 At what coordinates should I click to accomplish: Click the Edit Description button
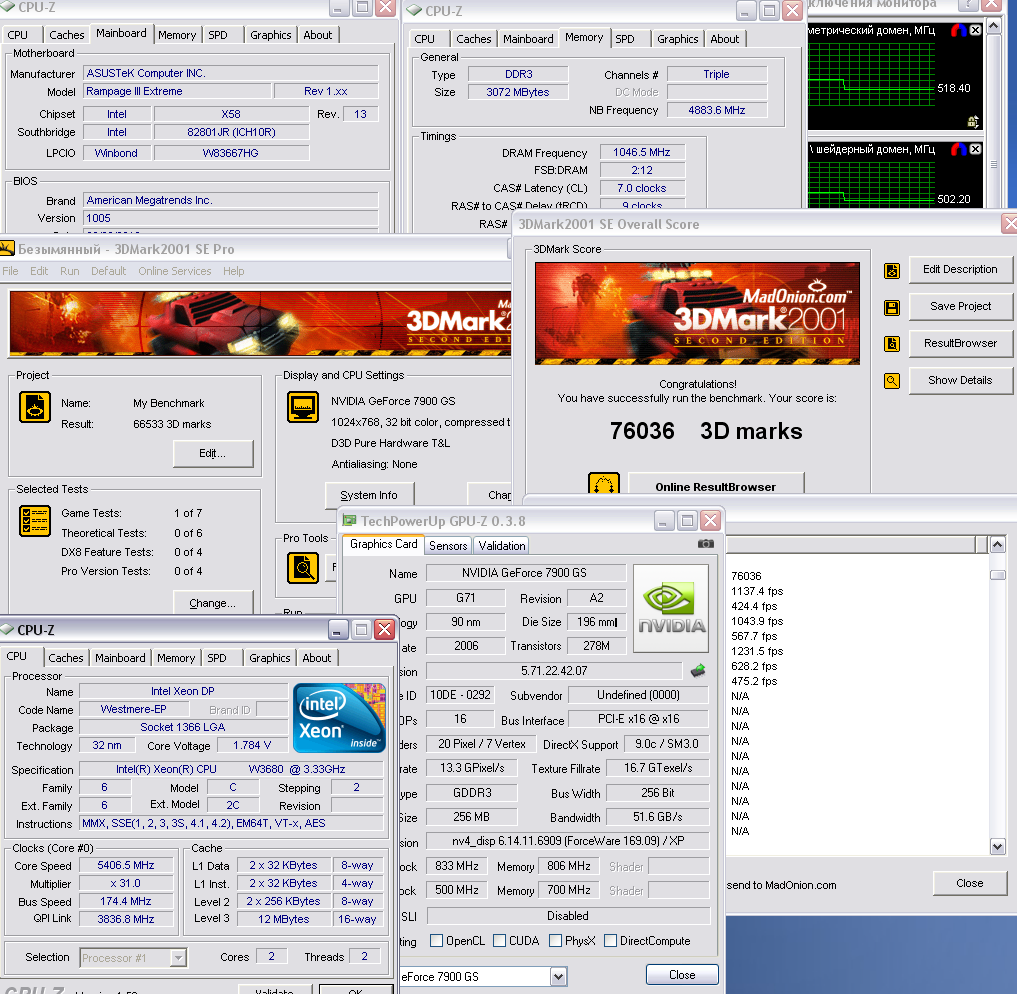point(960,269)
